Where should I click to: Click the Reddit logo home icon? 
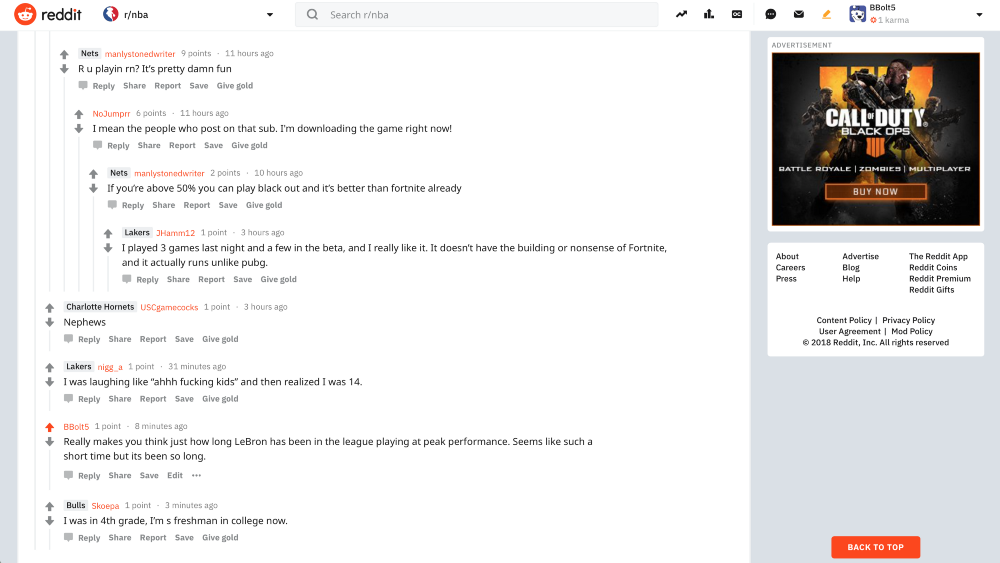(x=26, y=14)
